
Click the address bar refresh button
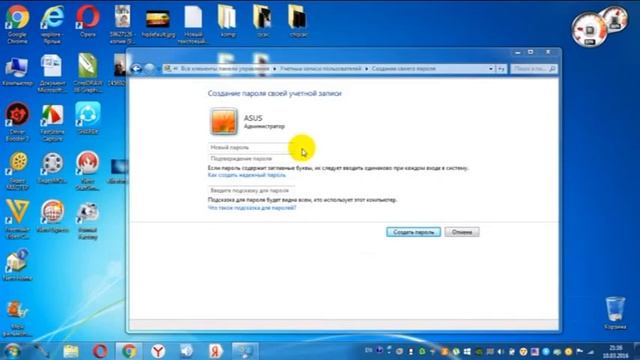click(x=501, y=69)
